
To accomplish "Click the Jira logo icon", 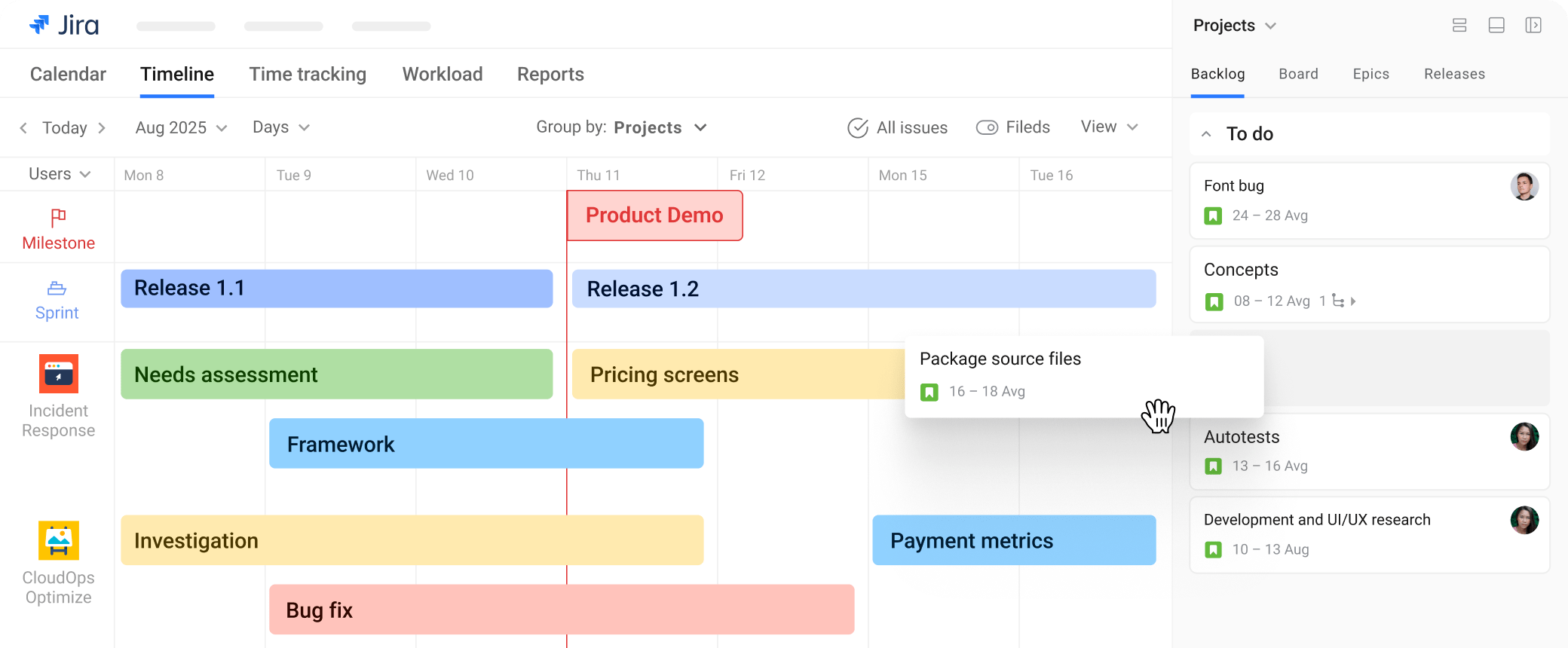I will coord(39,25).
